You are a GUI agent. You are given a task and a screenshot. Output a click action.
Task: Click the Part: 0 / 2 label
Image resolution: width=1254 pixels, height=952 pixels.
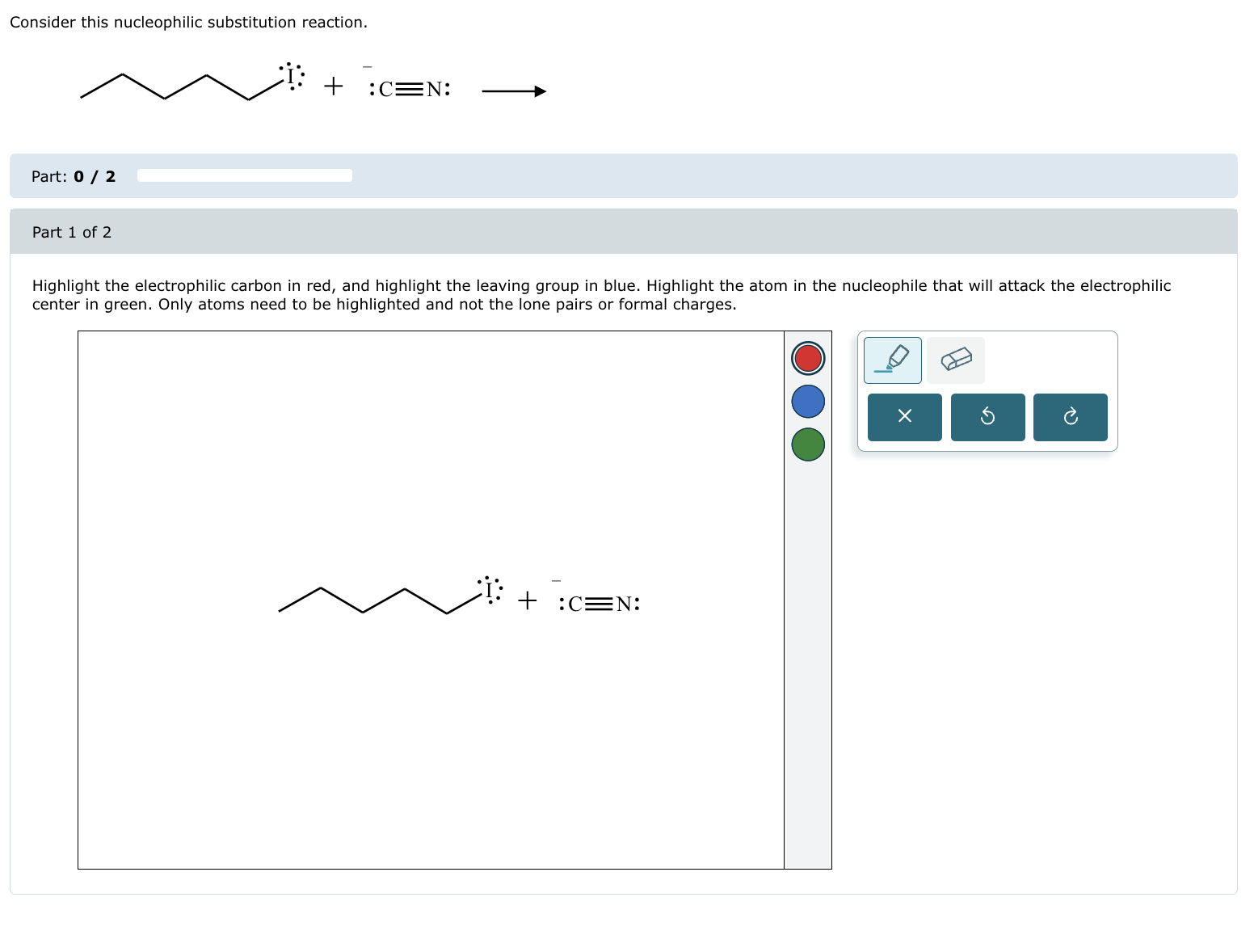pyautogui.click(x=74, y=176)
